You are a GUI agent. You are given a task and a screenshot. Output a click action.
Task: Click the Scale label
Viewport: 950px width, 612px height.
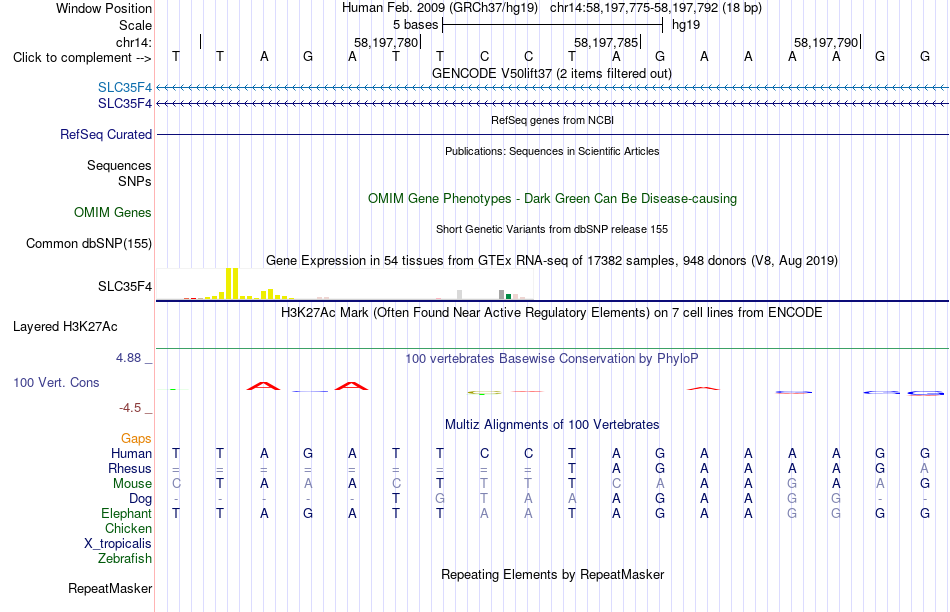(136, 25)
